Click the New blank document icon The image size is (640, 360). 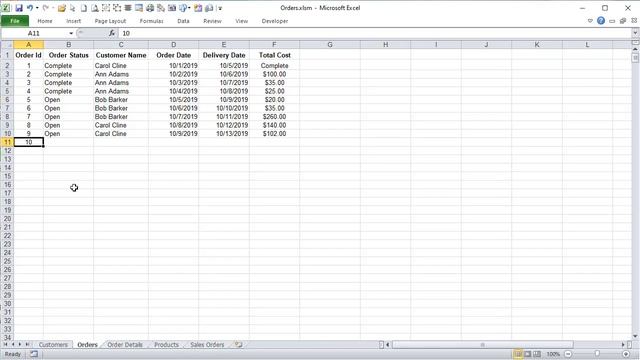pos(83,8)
